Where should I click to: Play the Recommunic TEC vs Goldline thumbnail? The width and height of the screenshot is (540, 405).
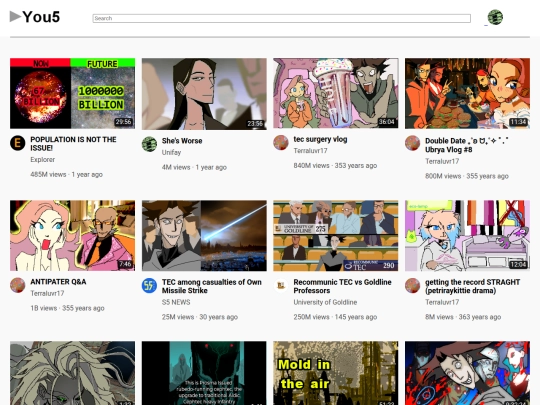click(x=336, y=236)
